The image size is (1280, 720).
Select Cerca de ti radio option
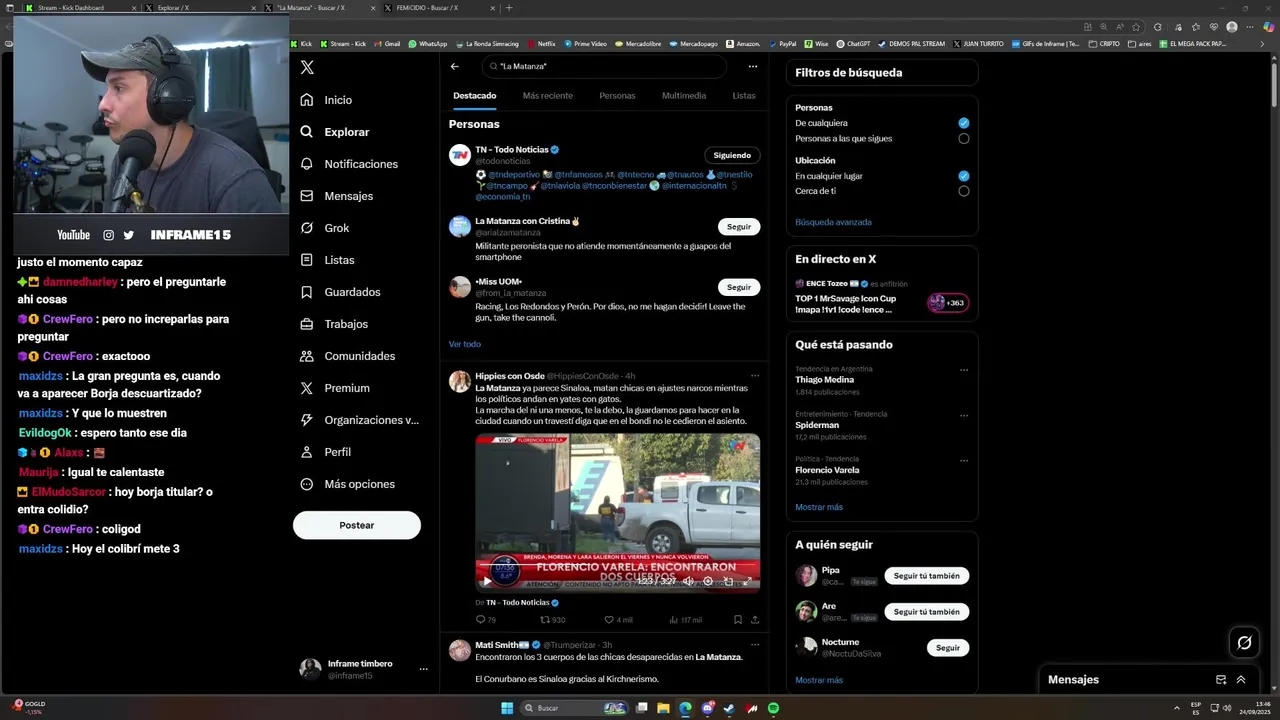point(964,191)
